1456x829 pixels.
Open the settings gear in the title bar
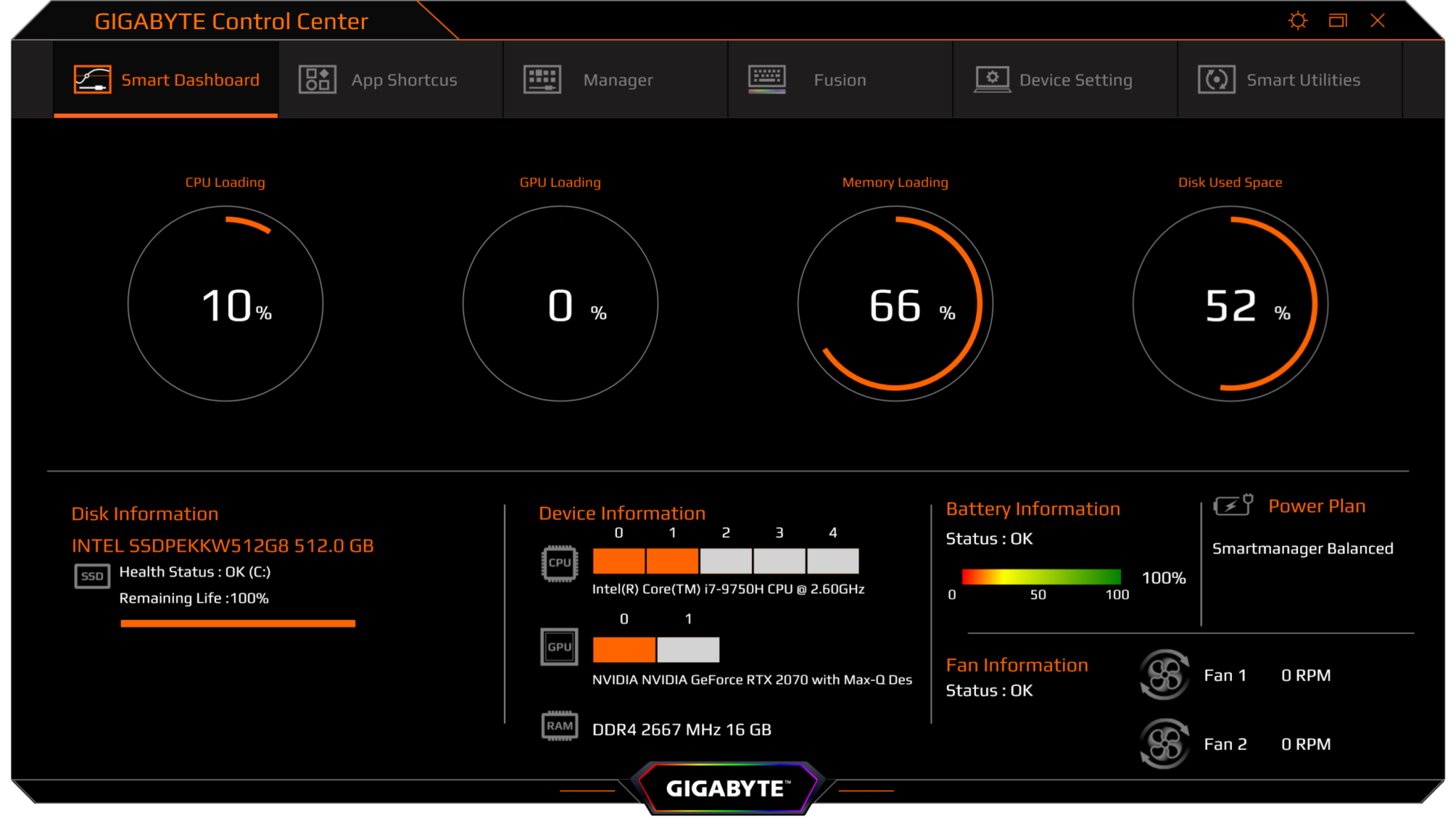click(x=1297, y=21)
